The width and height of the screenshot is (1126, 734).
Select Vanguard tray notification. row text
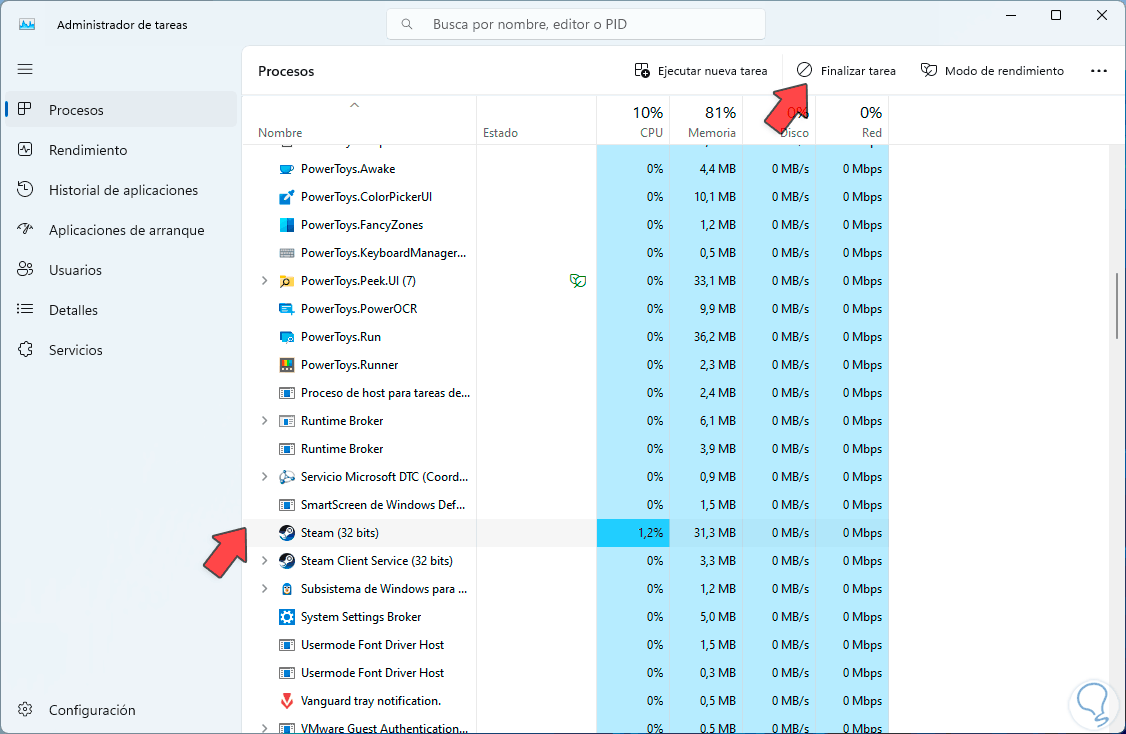[x=371, y=701]
